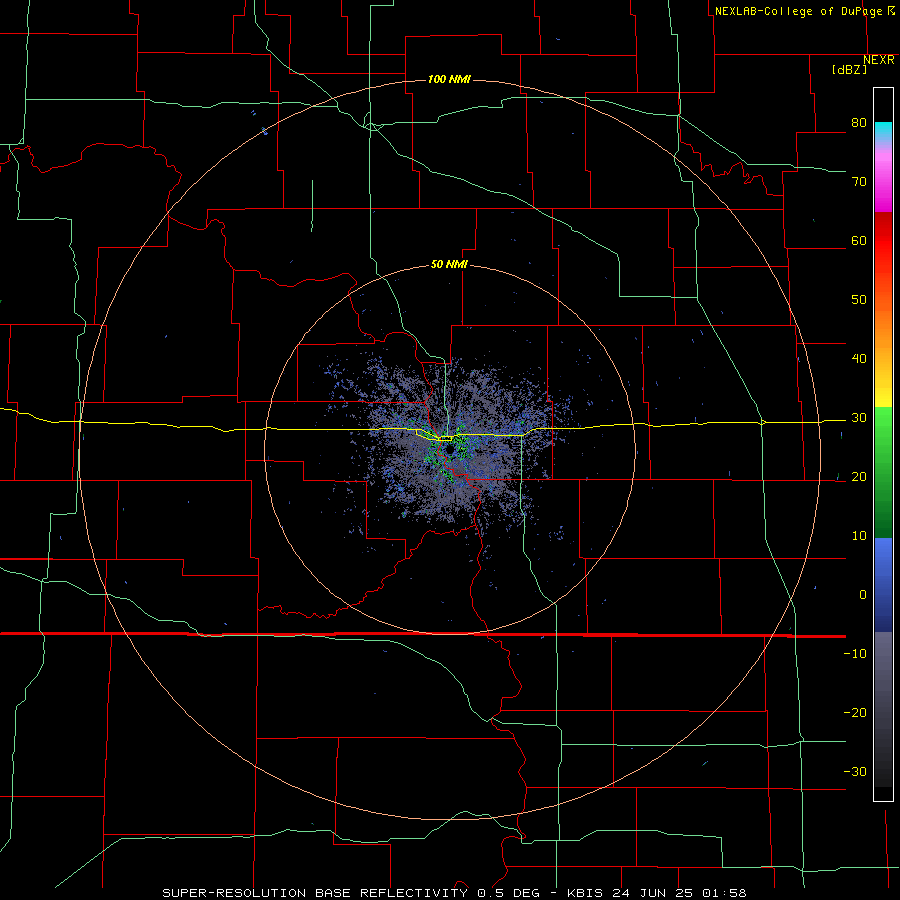
Task: Click the 100 NMI range ring label
Action: point(449,79)
